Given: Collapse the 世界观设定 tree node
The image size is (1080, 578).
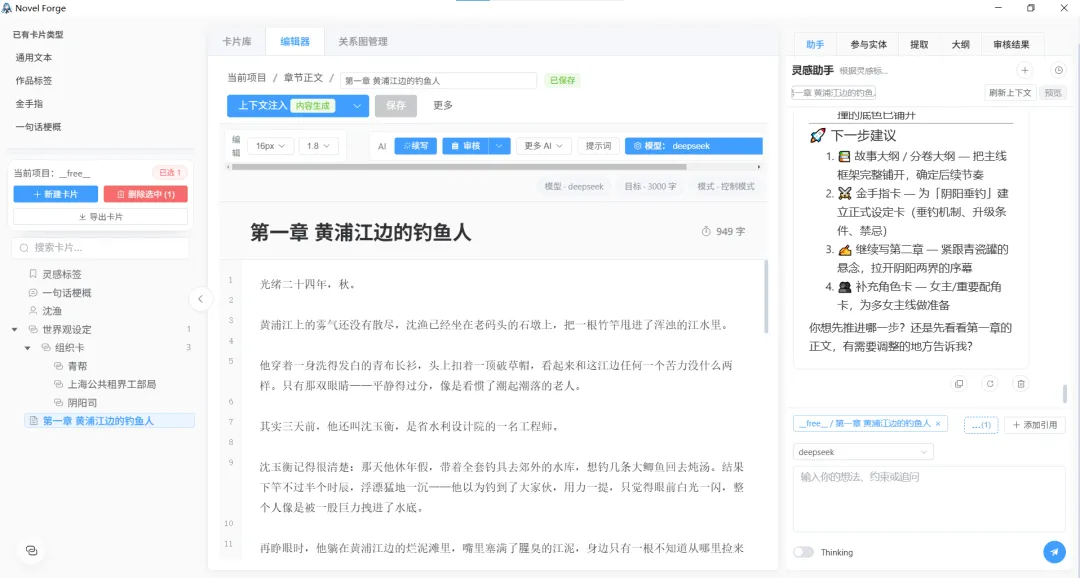Looking at the screenshot, I should coord(14,329).
